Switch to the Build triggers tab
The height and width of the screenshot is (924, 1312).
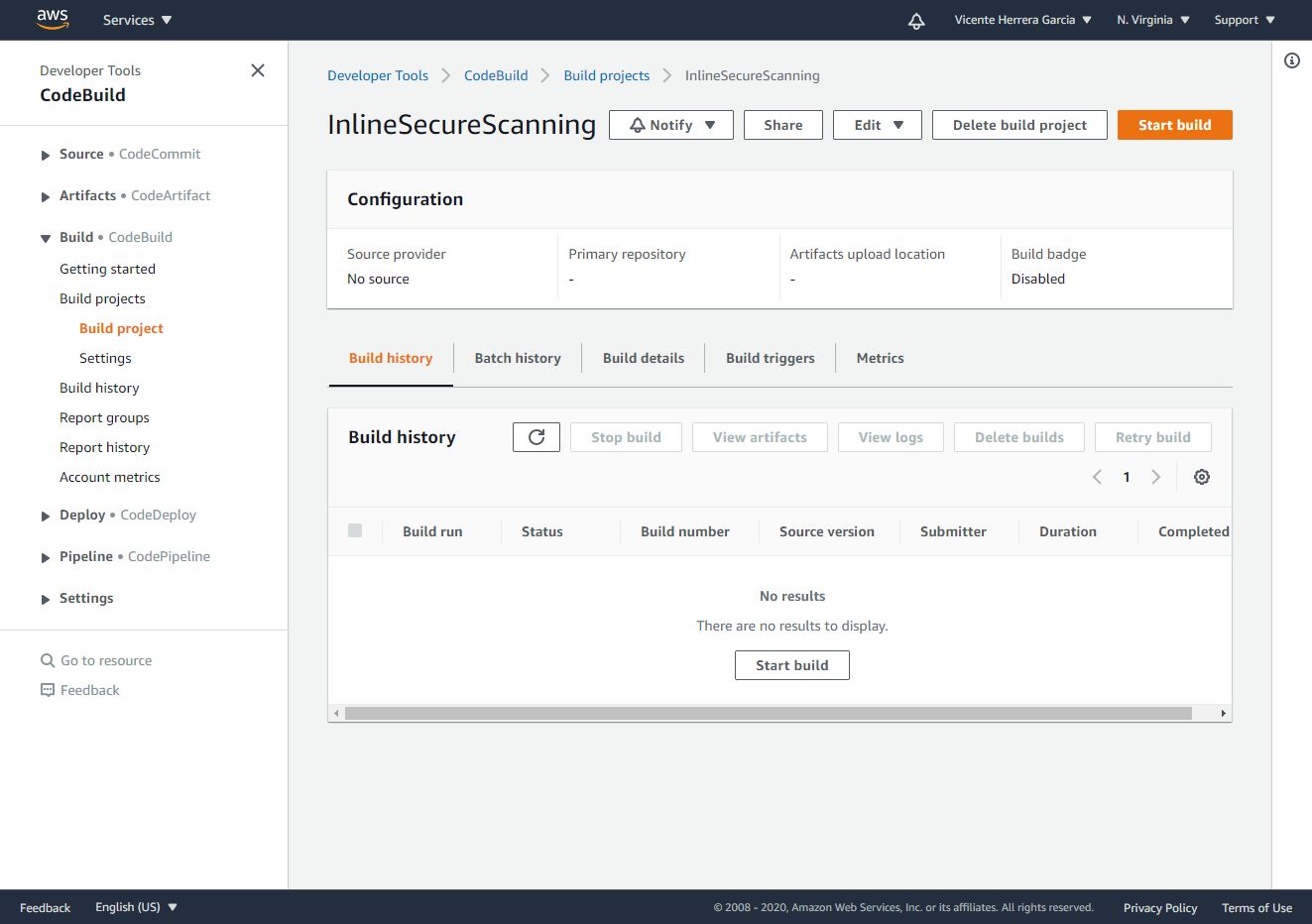[x=771, y=358]
